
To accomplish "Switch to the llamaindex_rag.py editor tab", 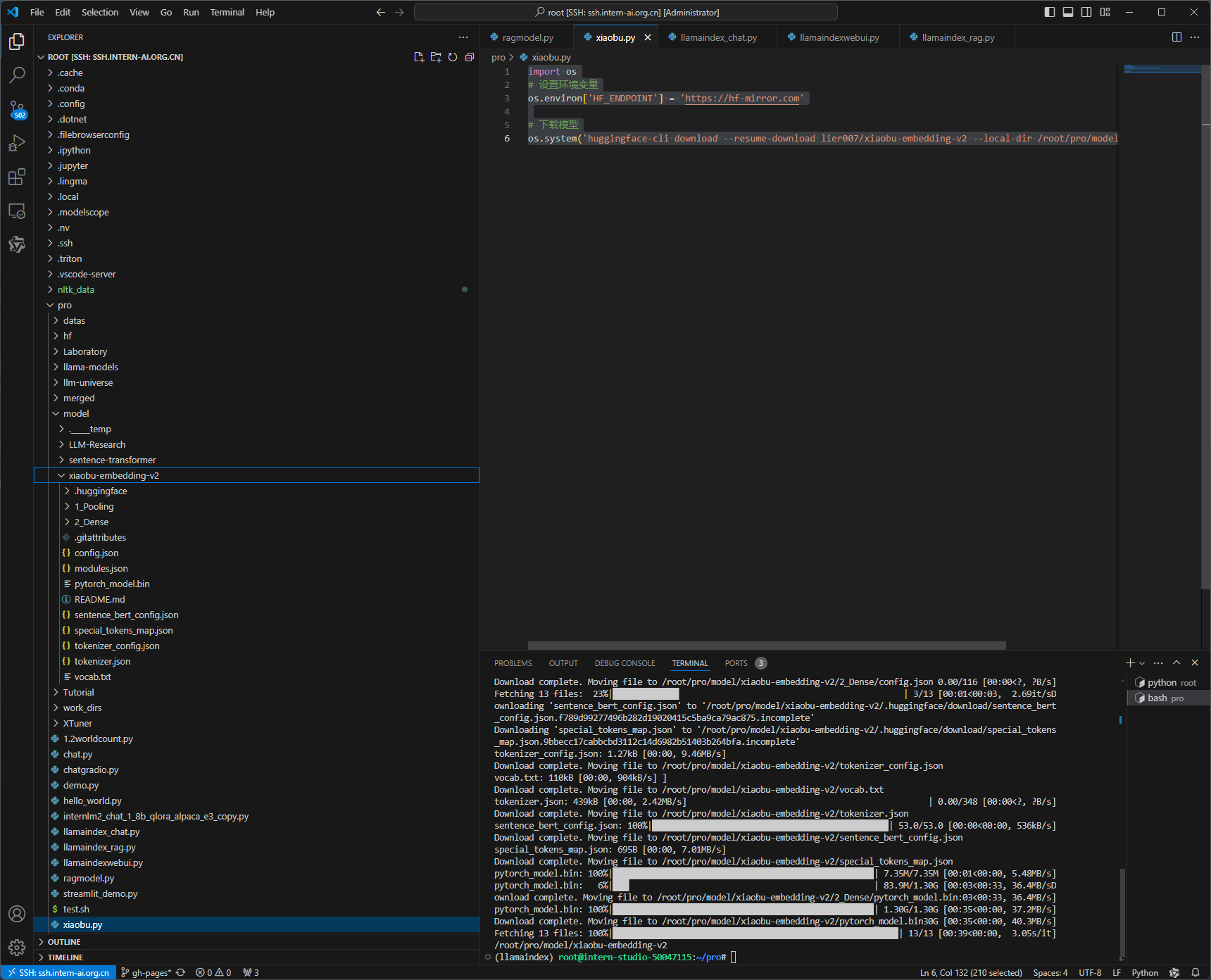I will pos(958,37).
